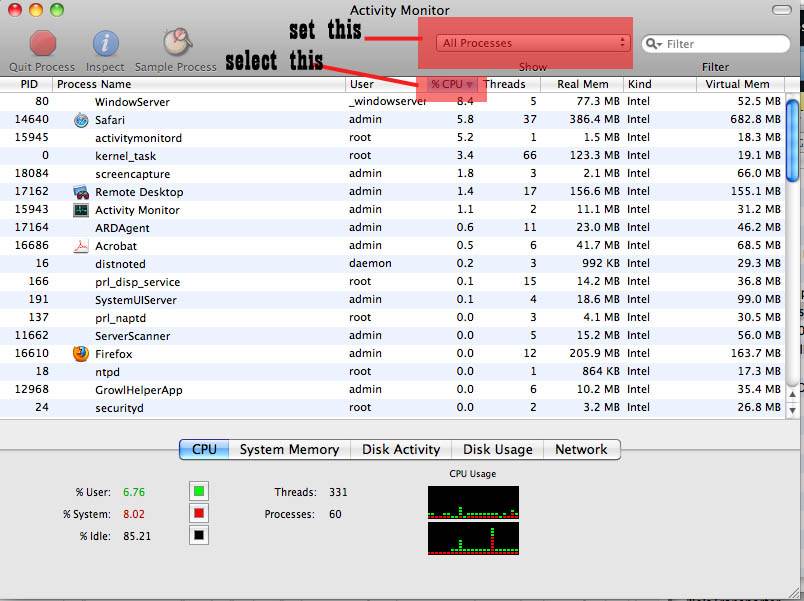The image size is (804, 601).
Task: Select the kernel_task process row
Action: coord(392,155)
